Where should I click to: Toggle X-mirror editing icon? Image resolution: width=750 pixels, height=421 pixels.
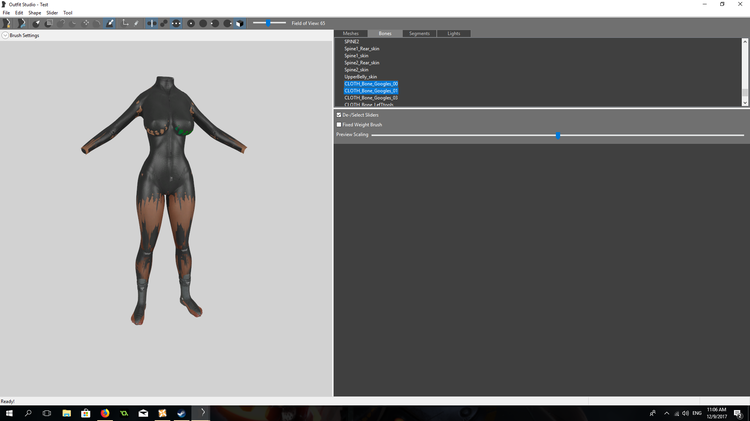pyautogui.click(x=151, y=23)
